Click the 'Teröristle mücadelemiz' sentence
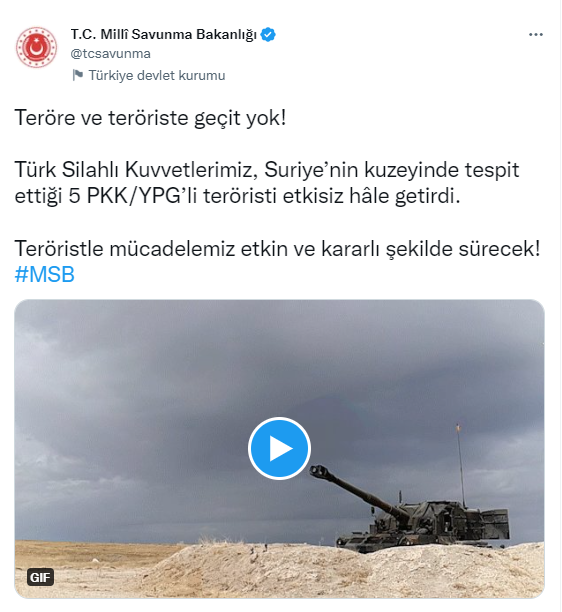The width and height of the screenshot is (562, 612). click(277, 249)
